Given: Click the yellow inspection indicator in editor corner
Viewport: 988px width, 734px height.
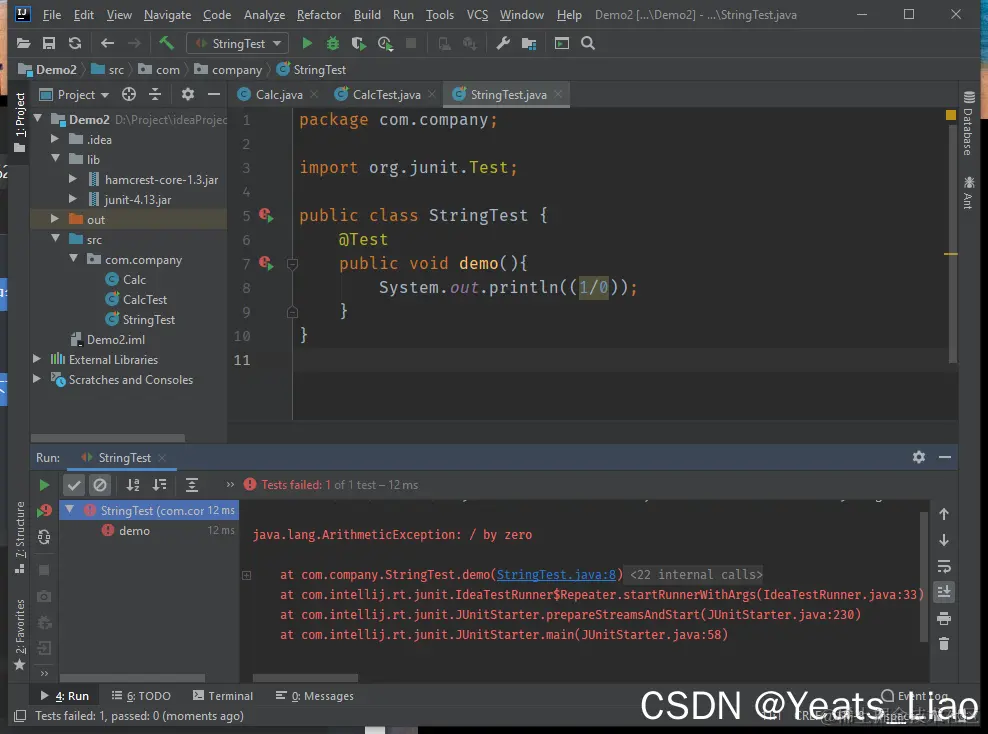Looking at the screenshot, I should click(951, 115).
